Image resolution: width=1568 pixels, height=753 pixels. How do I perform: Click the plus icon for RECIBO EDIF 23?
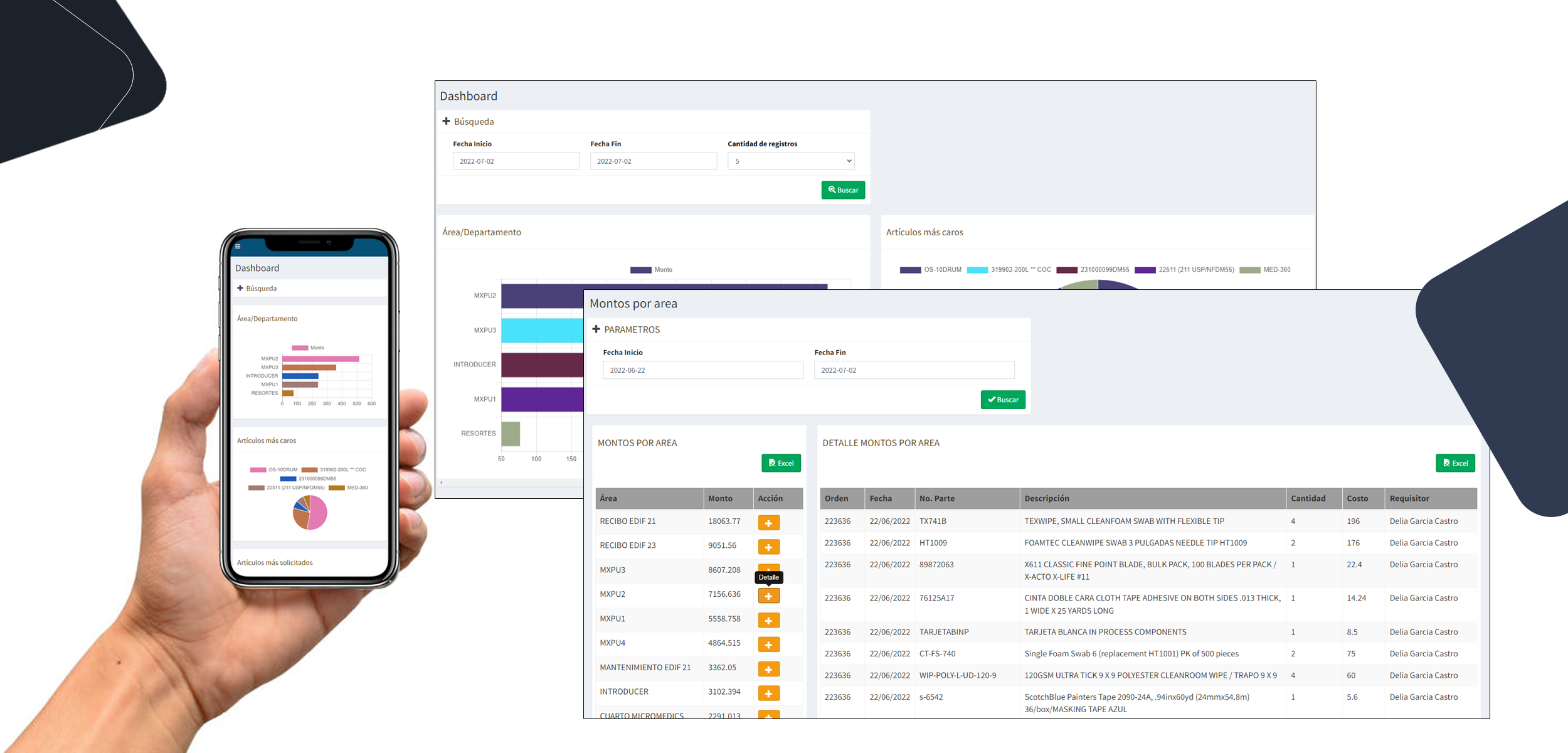point(768,547)
